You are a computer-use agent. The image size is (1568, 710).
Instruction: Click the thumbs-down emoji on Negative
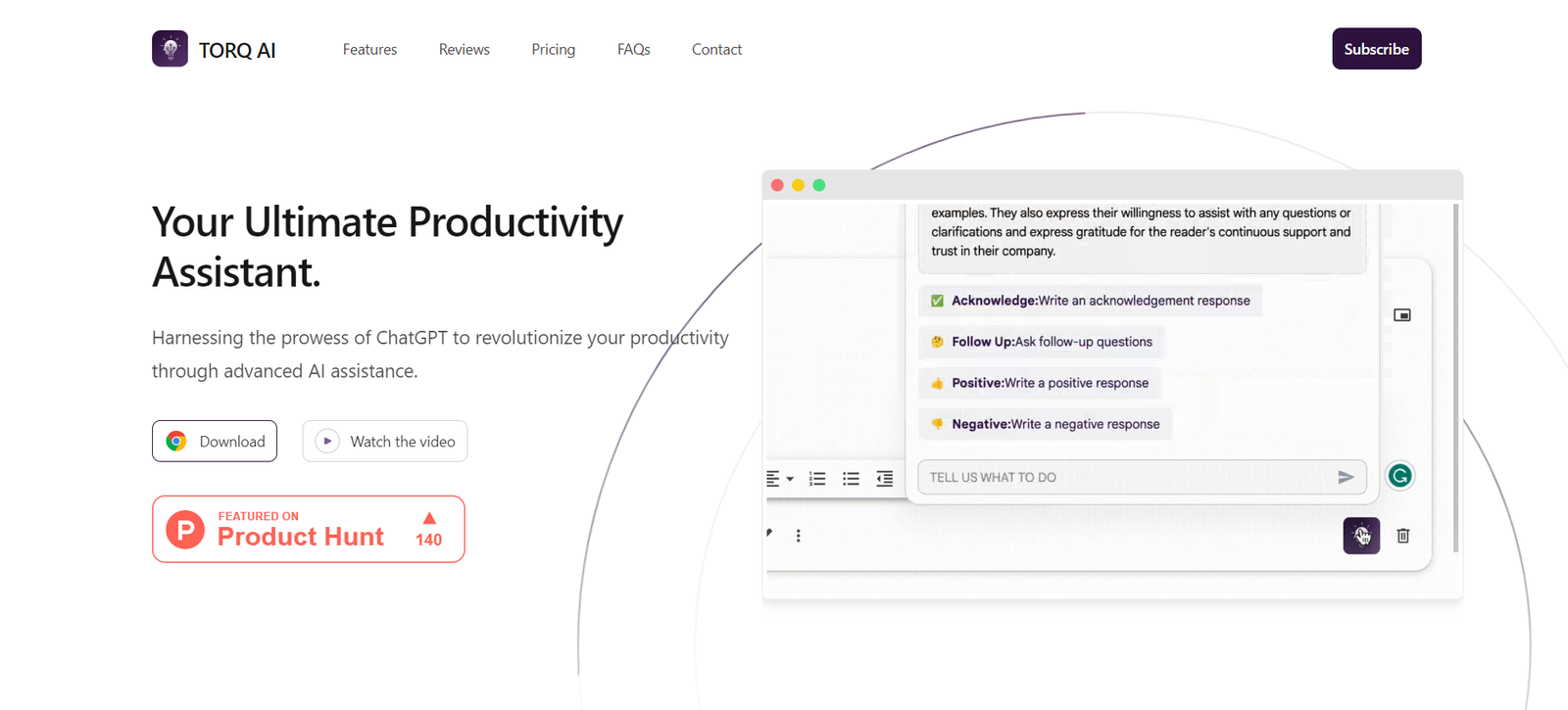pyautogui.click(x=937, y=424)
